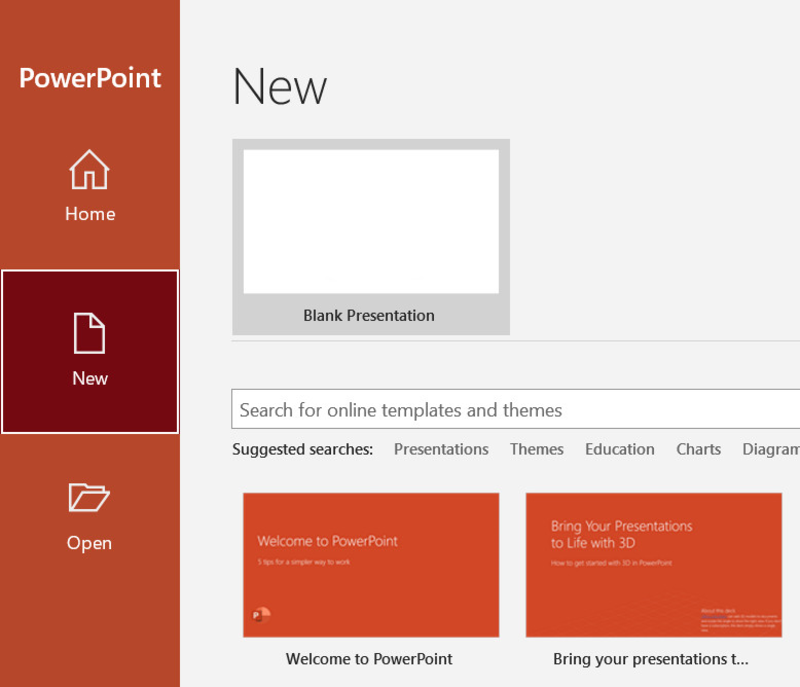Image resolution: width=800 pixels, height=687 pixels.
Task: Click the Blank Presentation caption text
Action: (x=369, y=316)
